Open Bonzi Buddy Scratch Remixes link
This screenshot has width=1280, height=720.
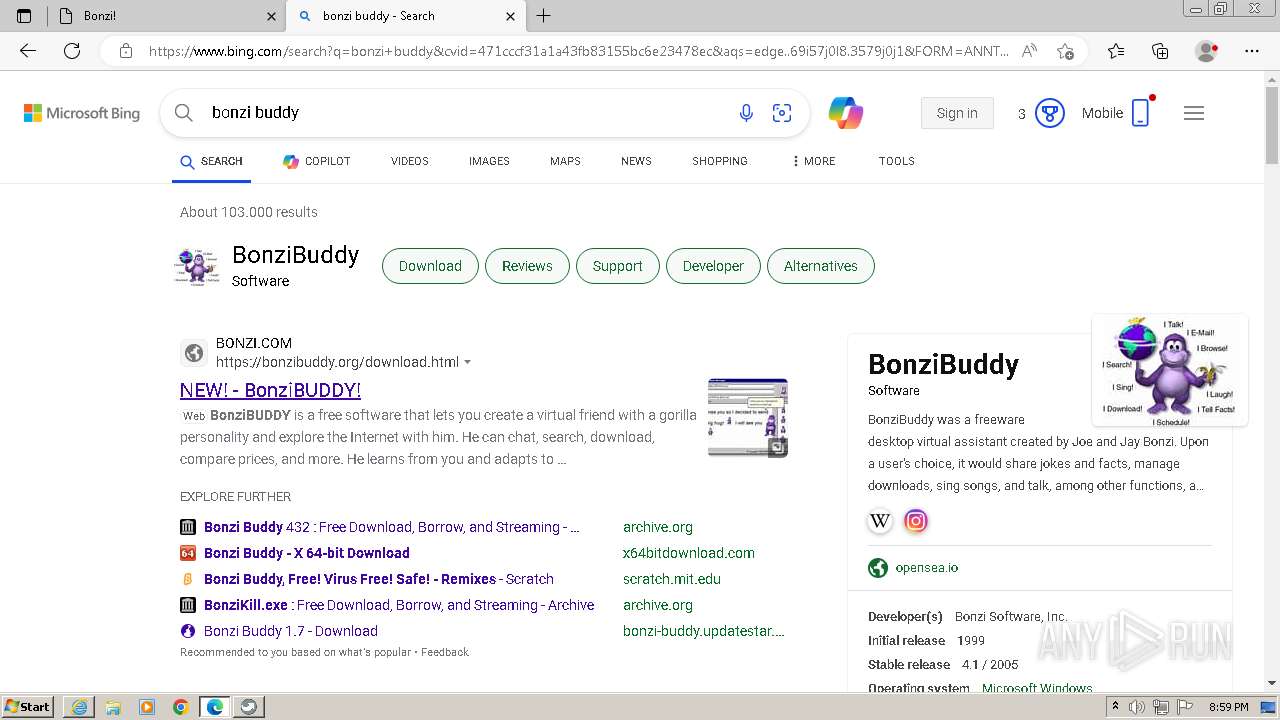[x=379, y=579]
